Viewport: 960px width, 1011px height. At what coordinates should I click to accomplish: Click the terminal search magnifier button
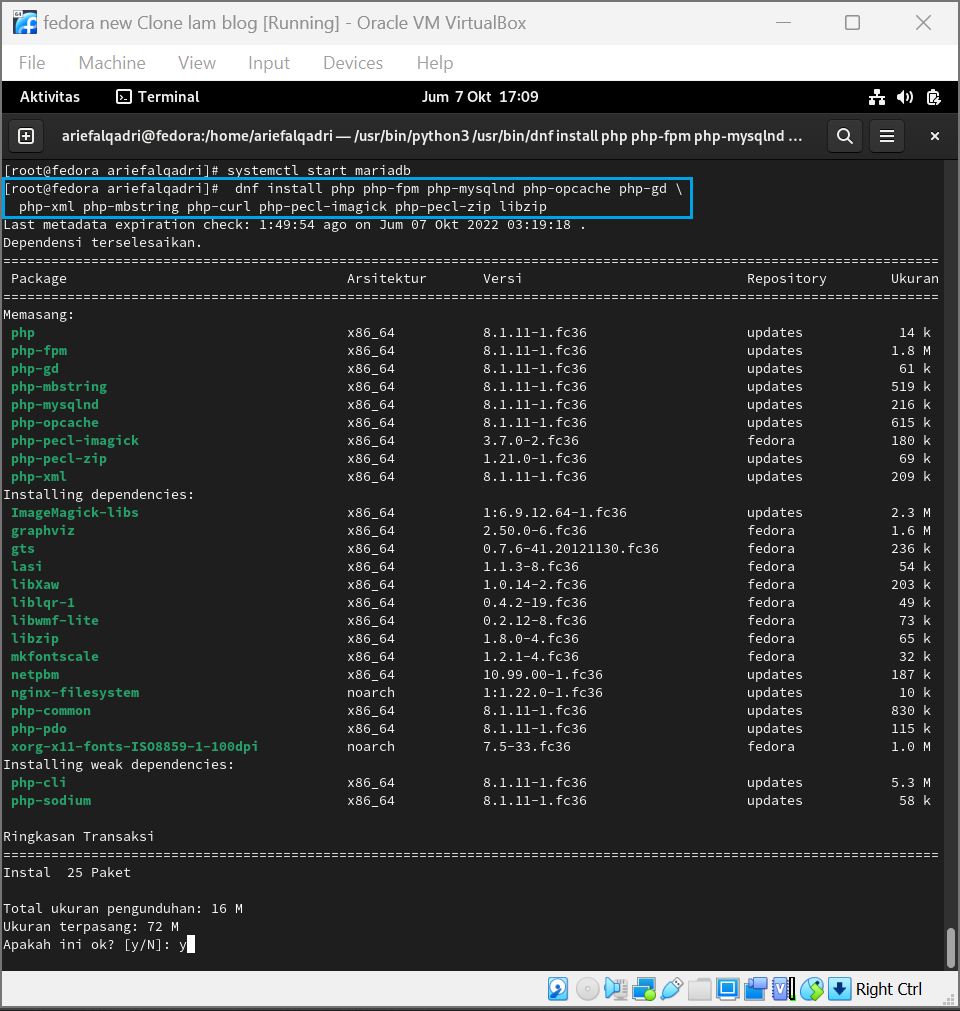coord(845,136)
